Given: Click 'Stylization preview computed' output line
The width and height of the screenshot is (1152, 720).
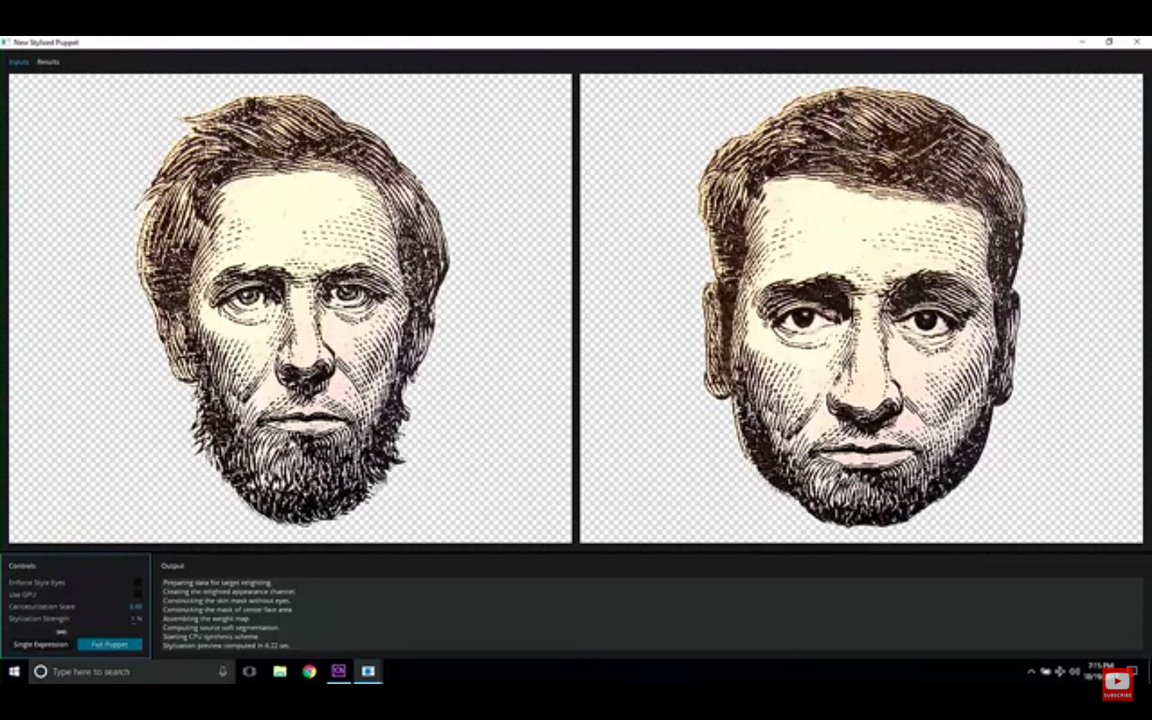Looking at the screenshot, I should coord(226,646).
